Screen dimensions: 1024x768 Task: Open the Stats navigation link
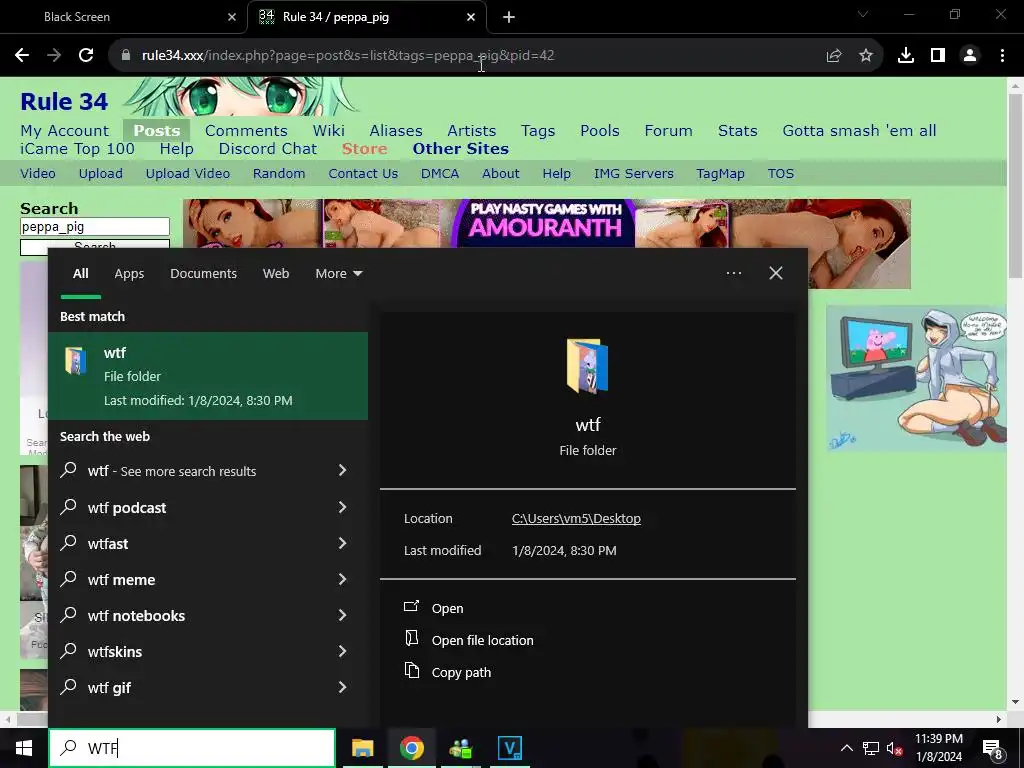click(738, 131)
